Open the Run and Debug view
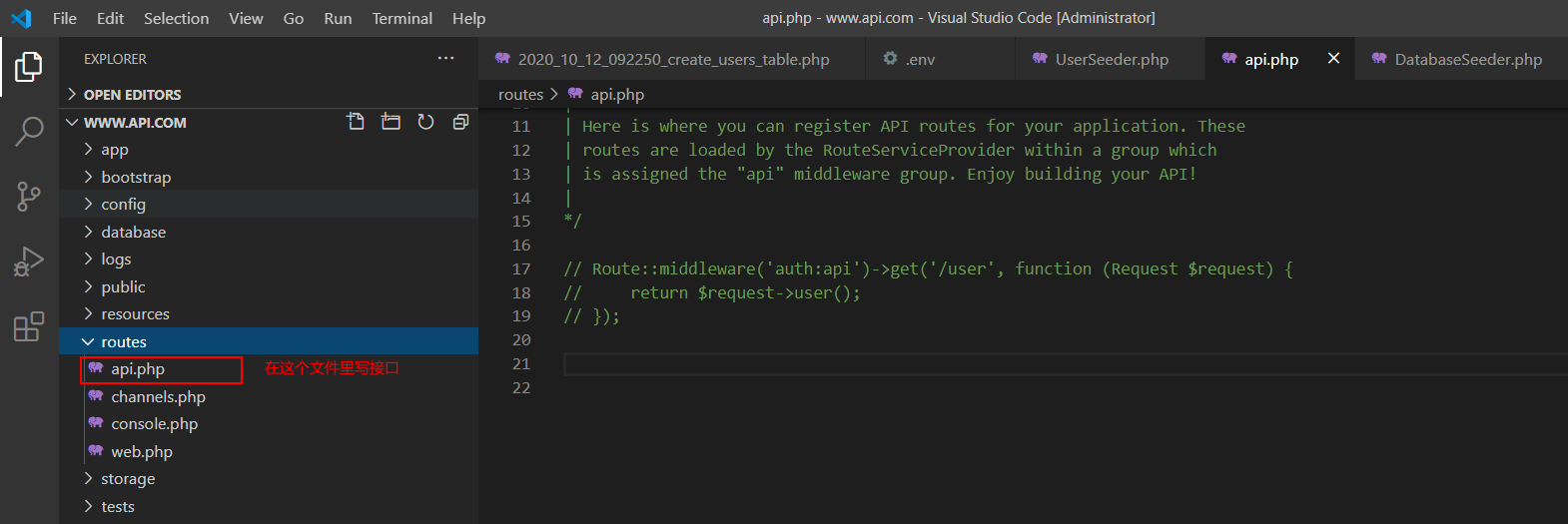Viewport: 1568px width, 524px height. click(29, 262)
